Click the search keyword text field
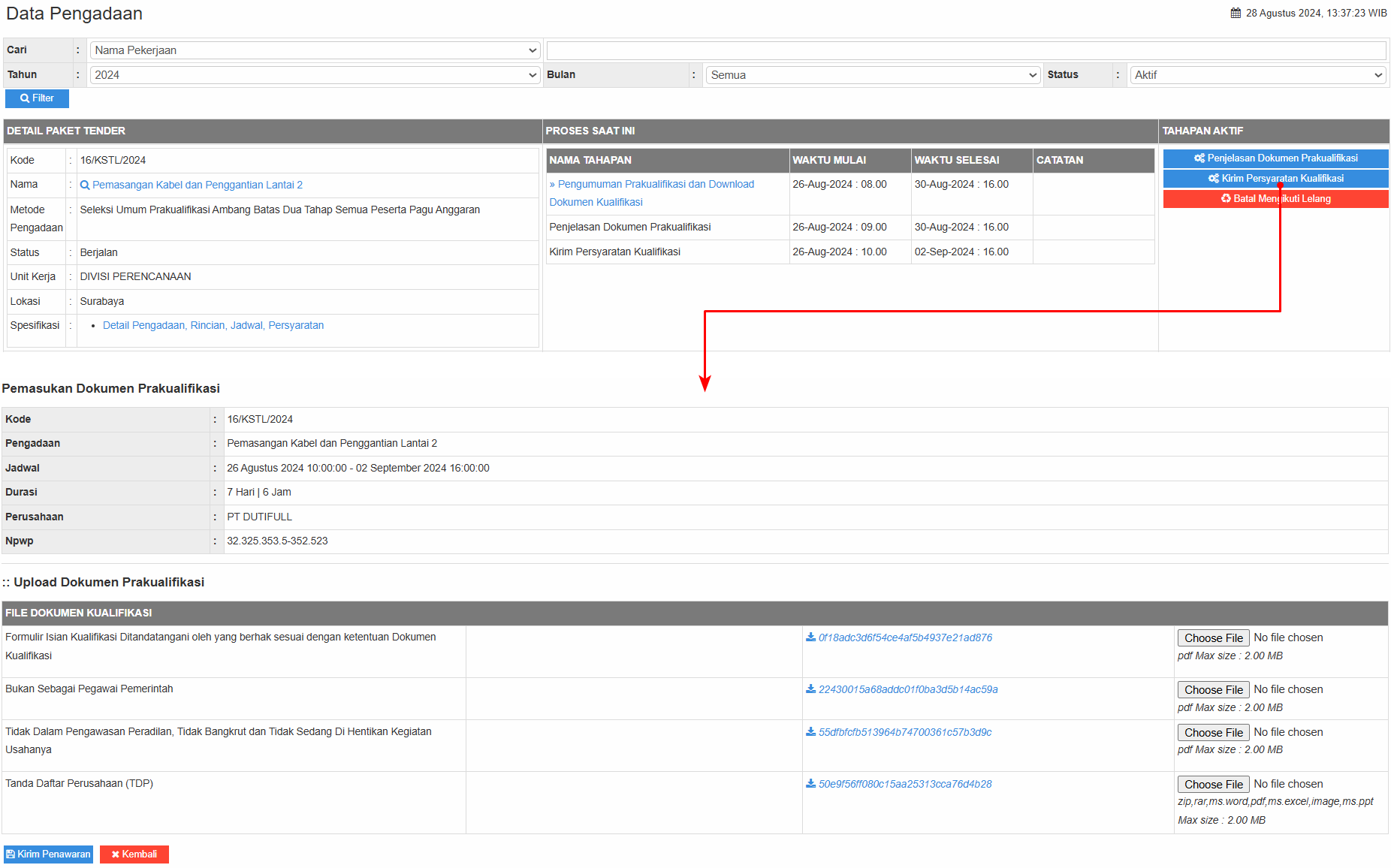The width and height of the screenshot is (1391, 868). pyautogui.click(x=966, y=50)
